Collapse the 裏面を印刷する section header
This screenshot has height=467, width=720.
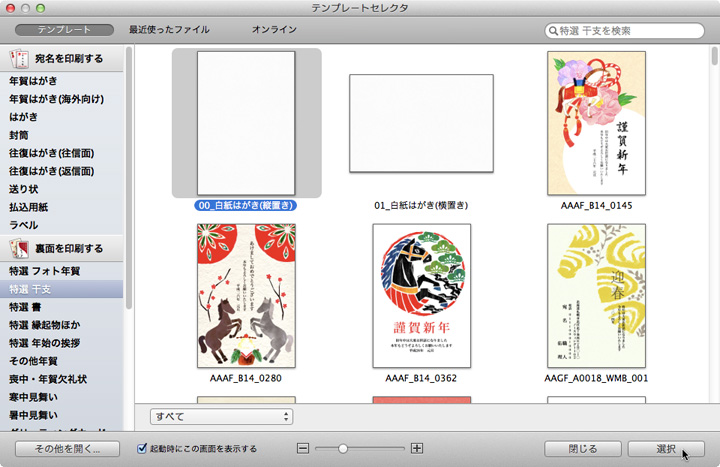pyautogui.click(x=68, y=248)
